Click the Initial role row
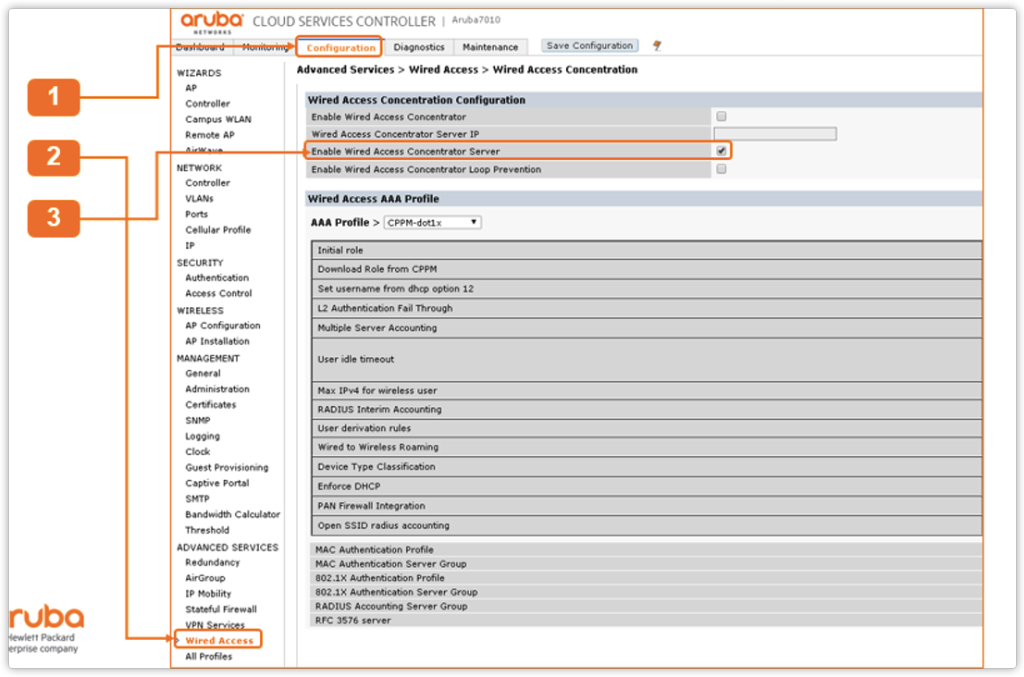Screen dimensions: 1024x677 [647, 250]
